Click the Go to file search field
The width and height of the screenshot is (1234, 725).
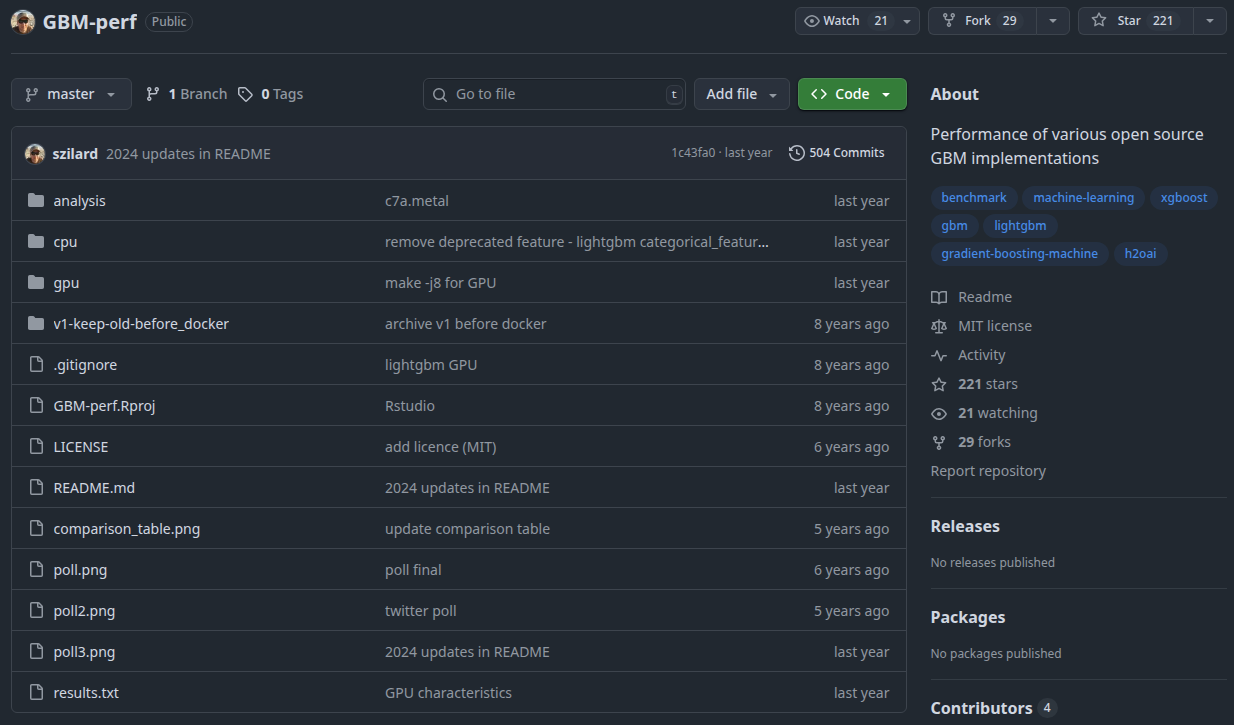[554, 94]
